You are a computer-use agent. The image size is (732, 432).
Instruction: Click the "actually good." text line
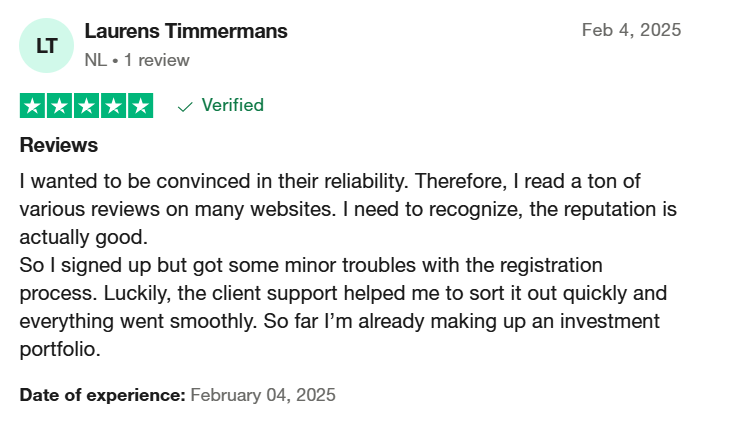pos(84,237)
